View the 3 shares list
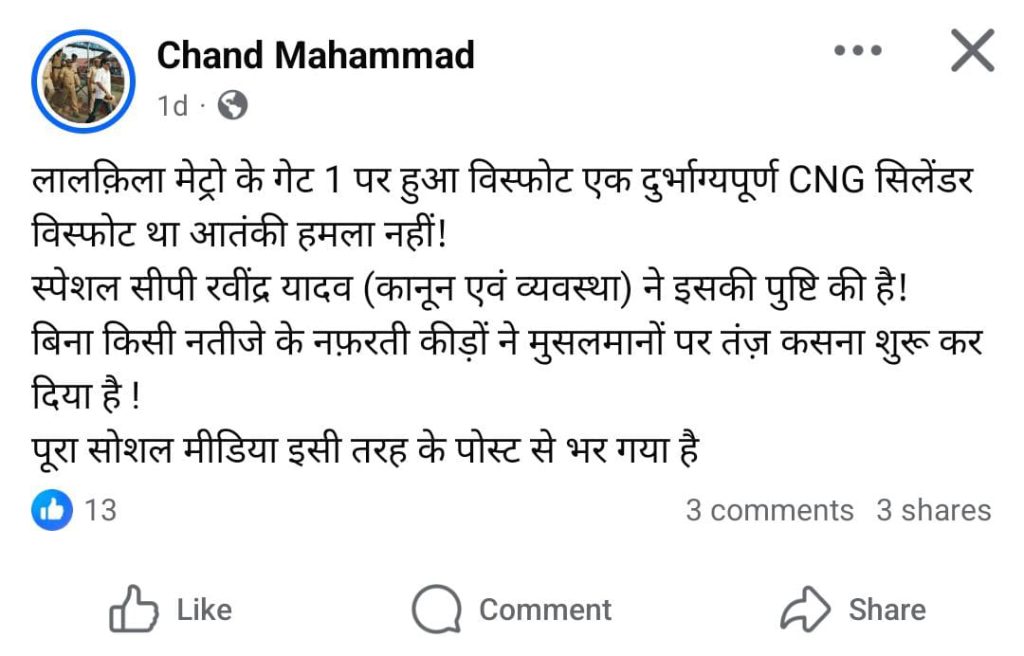This screenshot has height=656, width=1024. [933, 510]
